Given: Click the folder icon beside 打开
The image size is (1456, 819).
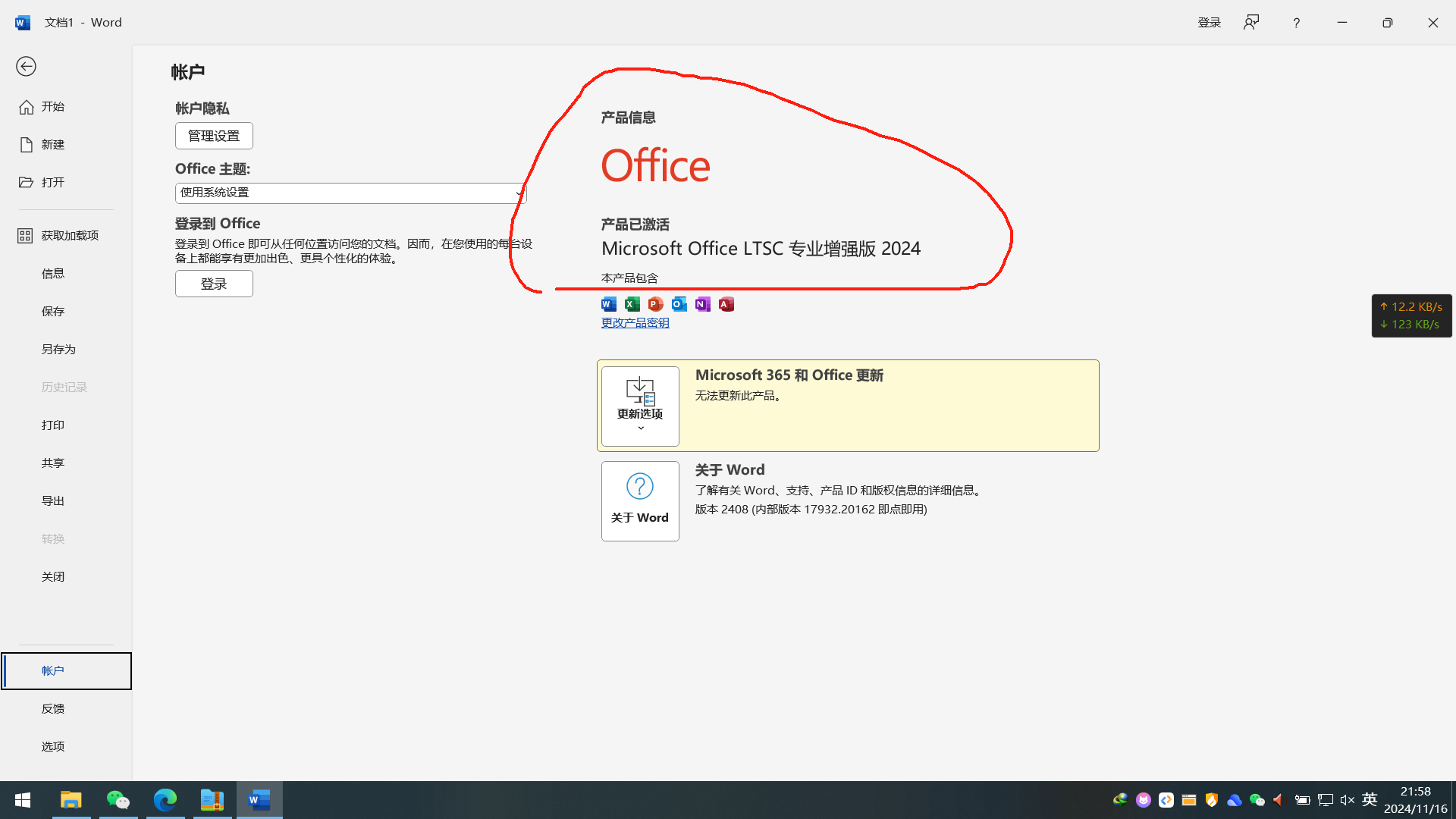Looking at the screenshot, I should click(x=27, y=183).
